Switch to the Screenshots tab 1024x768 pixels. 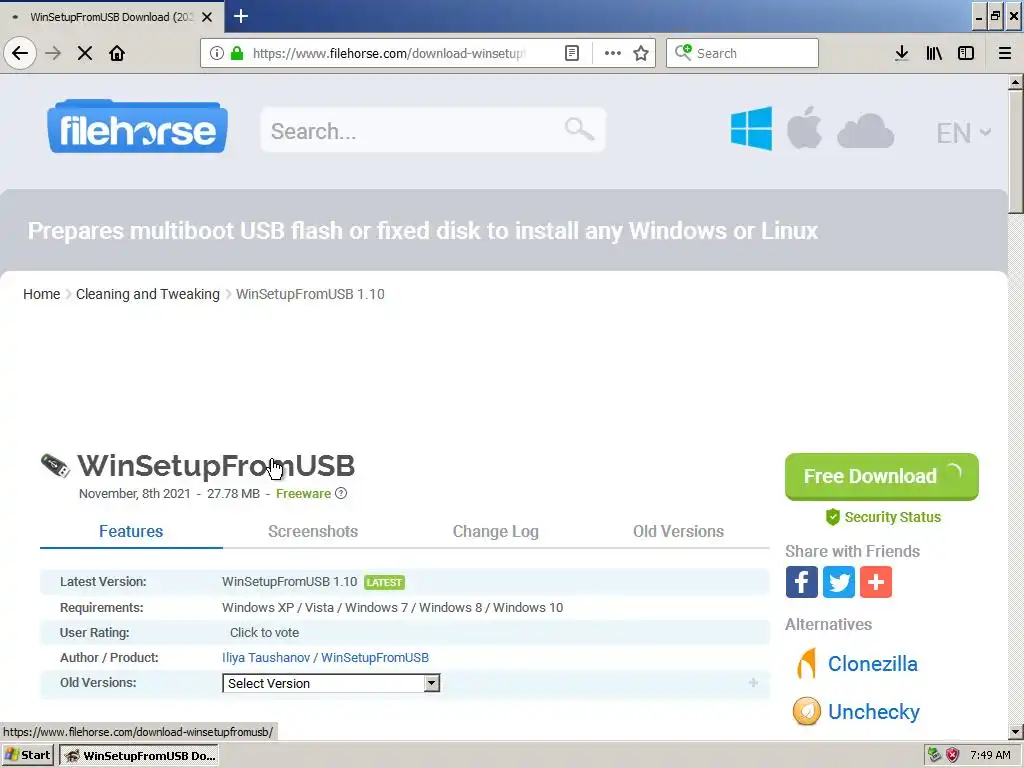313,531
